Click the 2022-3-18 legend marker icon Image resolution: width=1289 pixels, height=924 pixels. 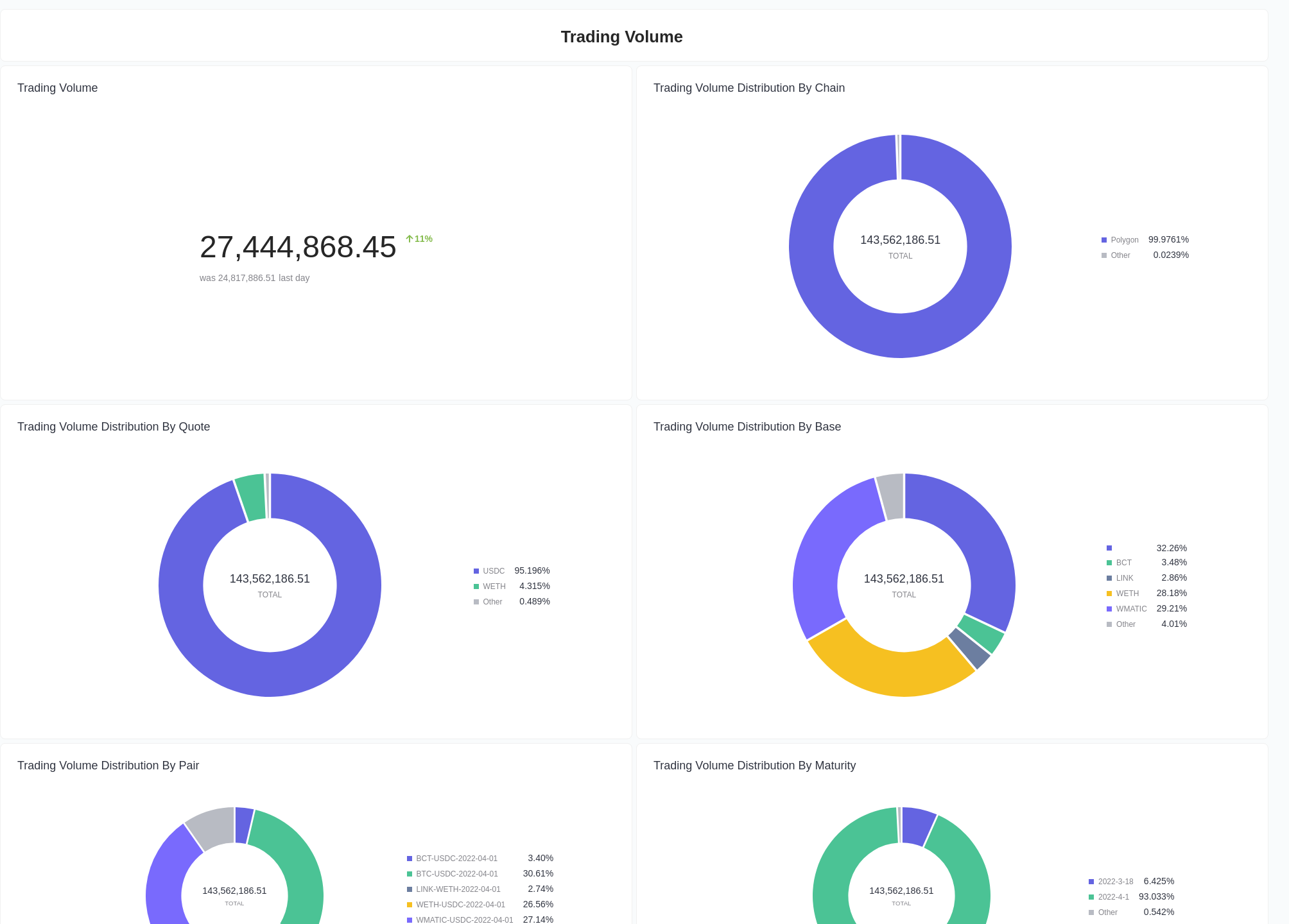coord(1091,881)
